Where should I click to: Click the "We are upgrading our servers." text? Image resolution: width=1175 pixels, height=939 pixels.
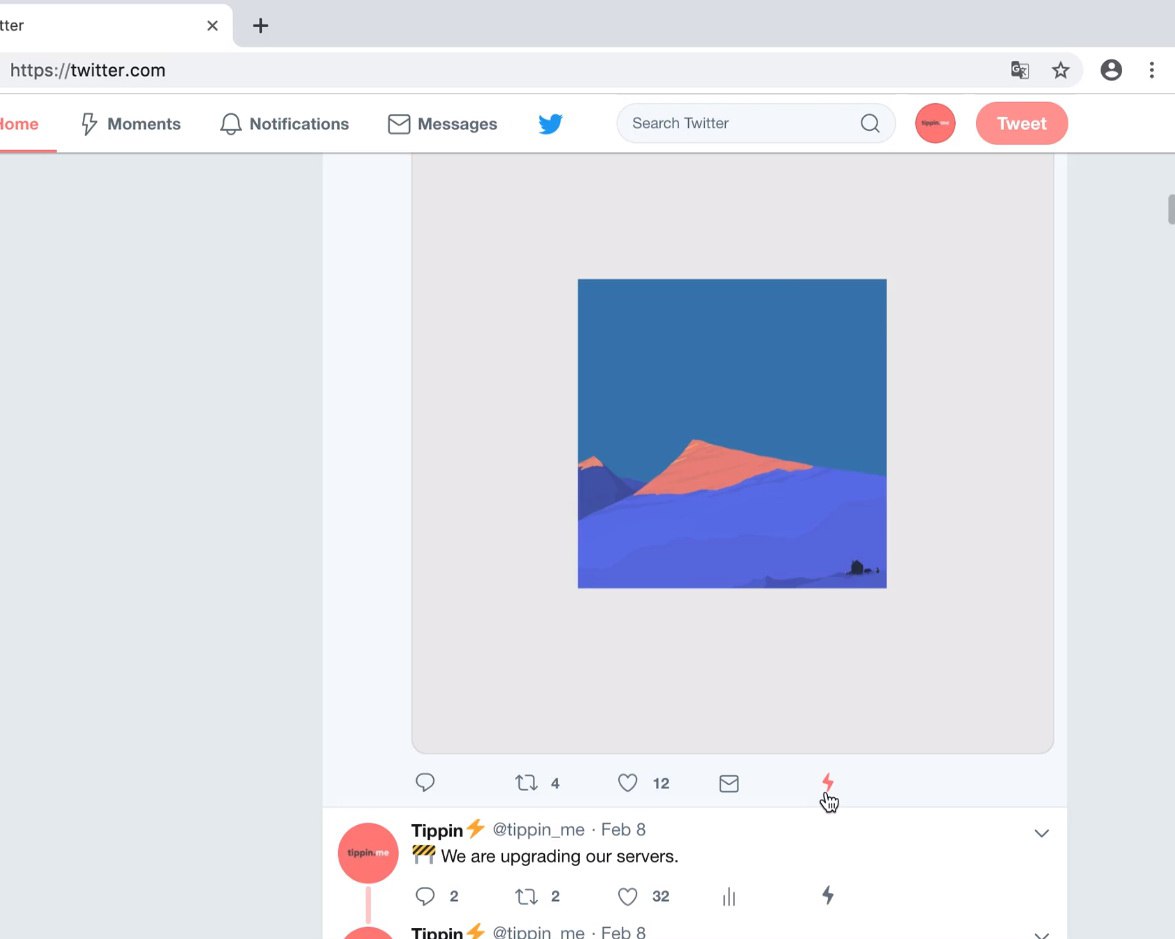tap(559, 856)
